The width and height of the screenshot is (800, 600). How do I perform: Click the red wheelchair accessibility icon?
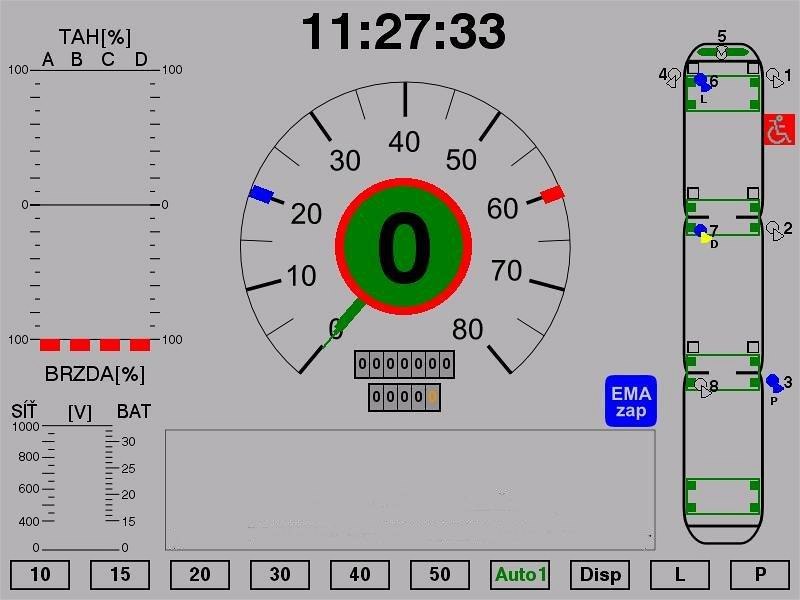tap(779, 130)
